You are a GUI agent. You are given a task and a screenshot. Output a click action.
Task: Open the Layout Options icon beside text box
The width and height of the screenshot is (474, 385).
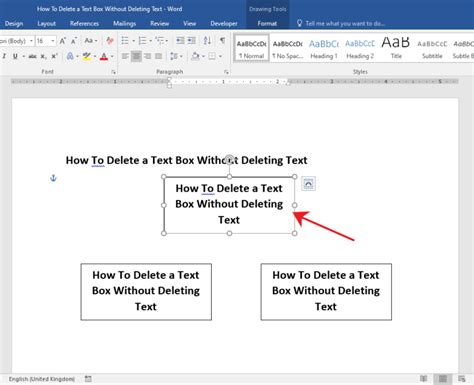pos(308,184)
